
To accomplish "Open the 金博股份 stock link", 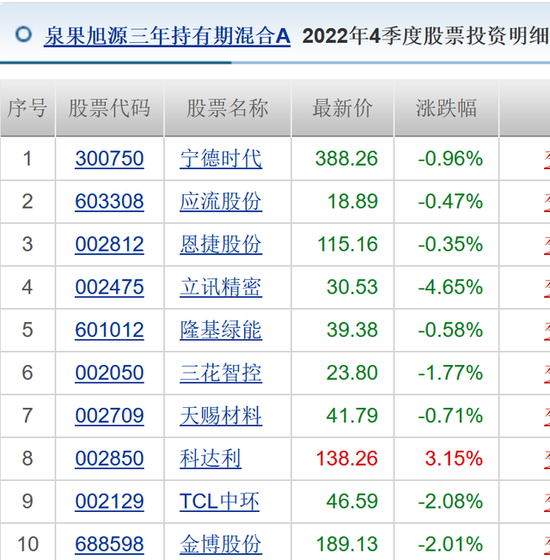I will point(221,544).
